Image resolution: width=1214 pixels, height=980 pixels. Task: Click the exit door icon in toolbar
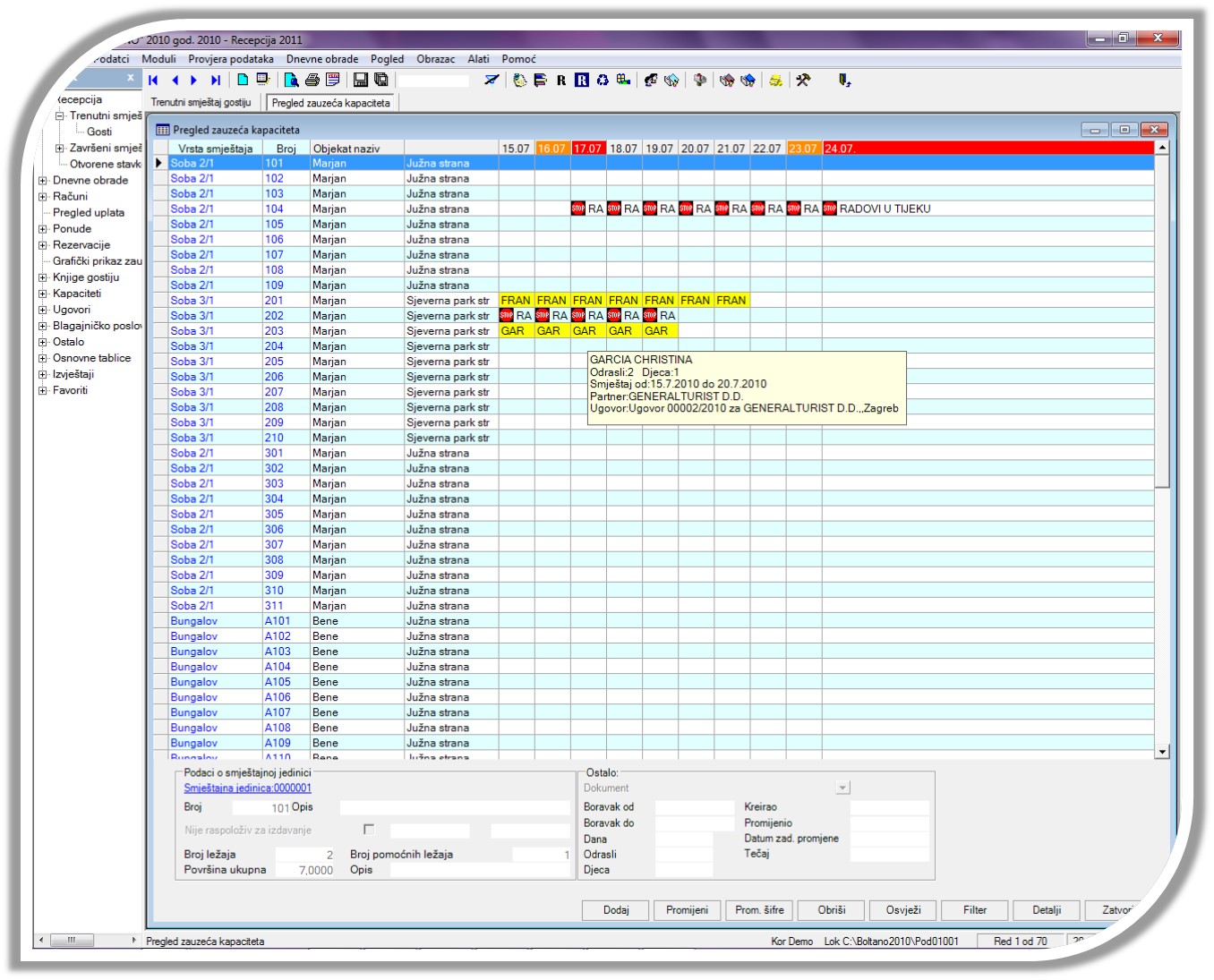843,81
